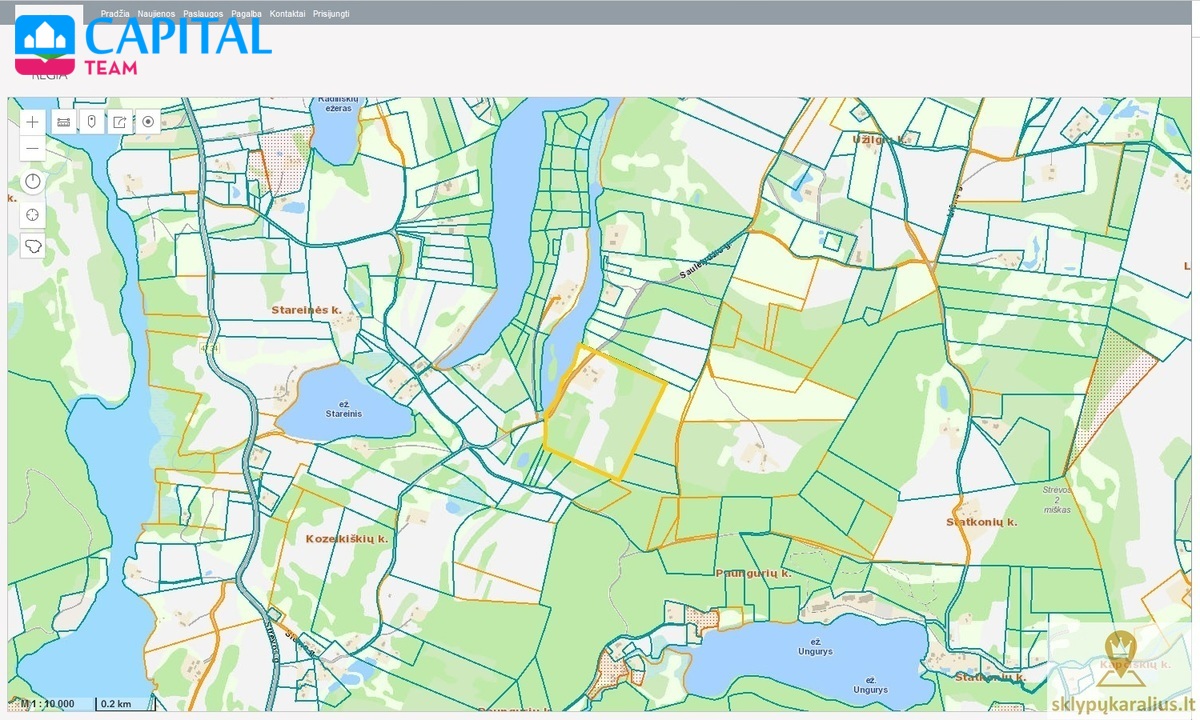
Task: Open the Pagalba help link
Action: pos(246,14)
